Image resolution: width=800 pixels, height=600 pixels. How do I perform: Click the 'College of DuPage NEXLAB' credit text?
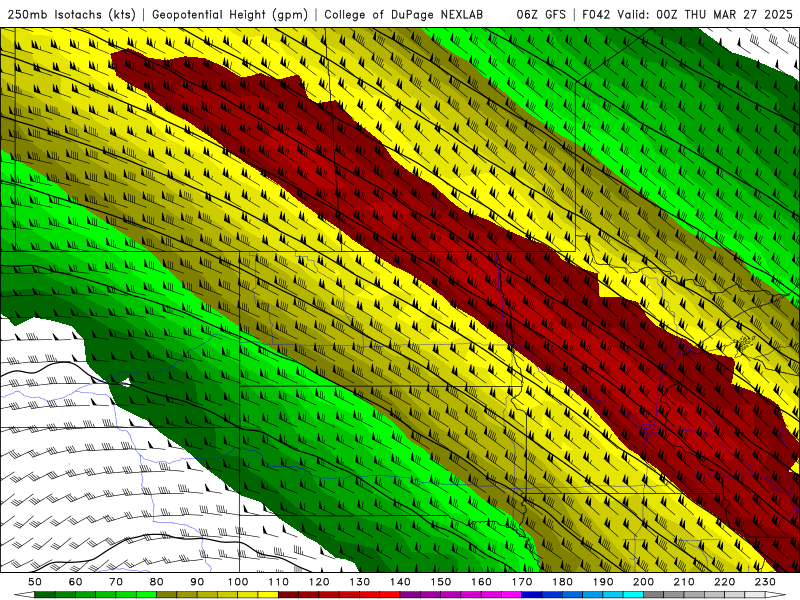[x=404, y=15]
